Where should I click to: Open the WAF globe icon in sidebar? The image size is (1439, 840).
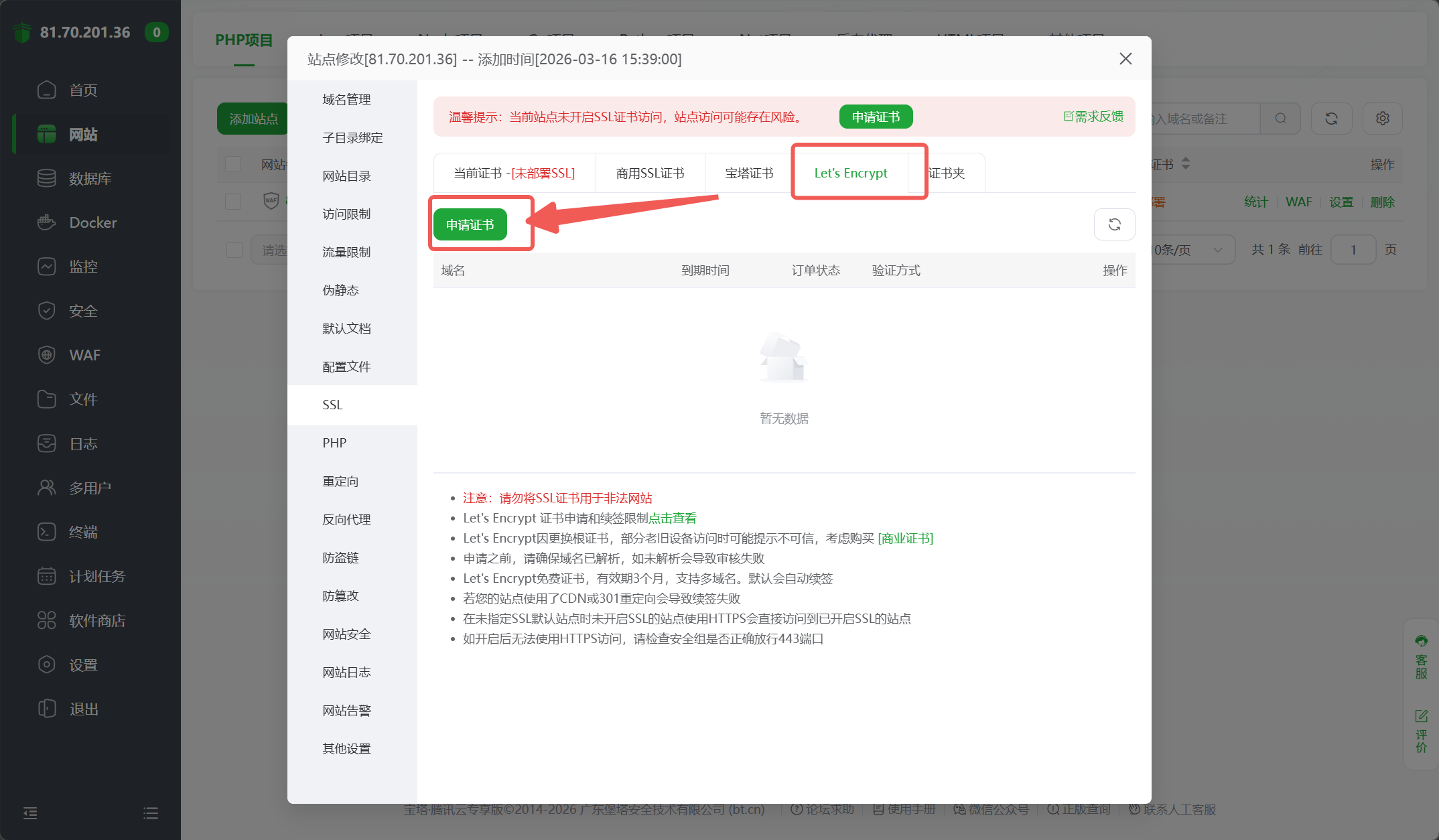pos(46,355)
